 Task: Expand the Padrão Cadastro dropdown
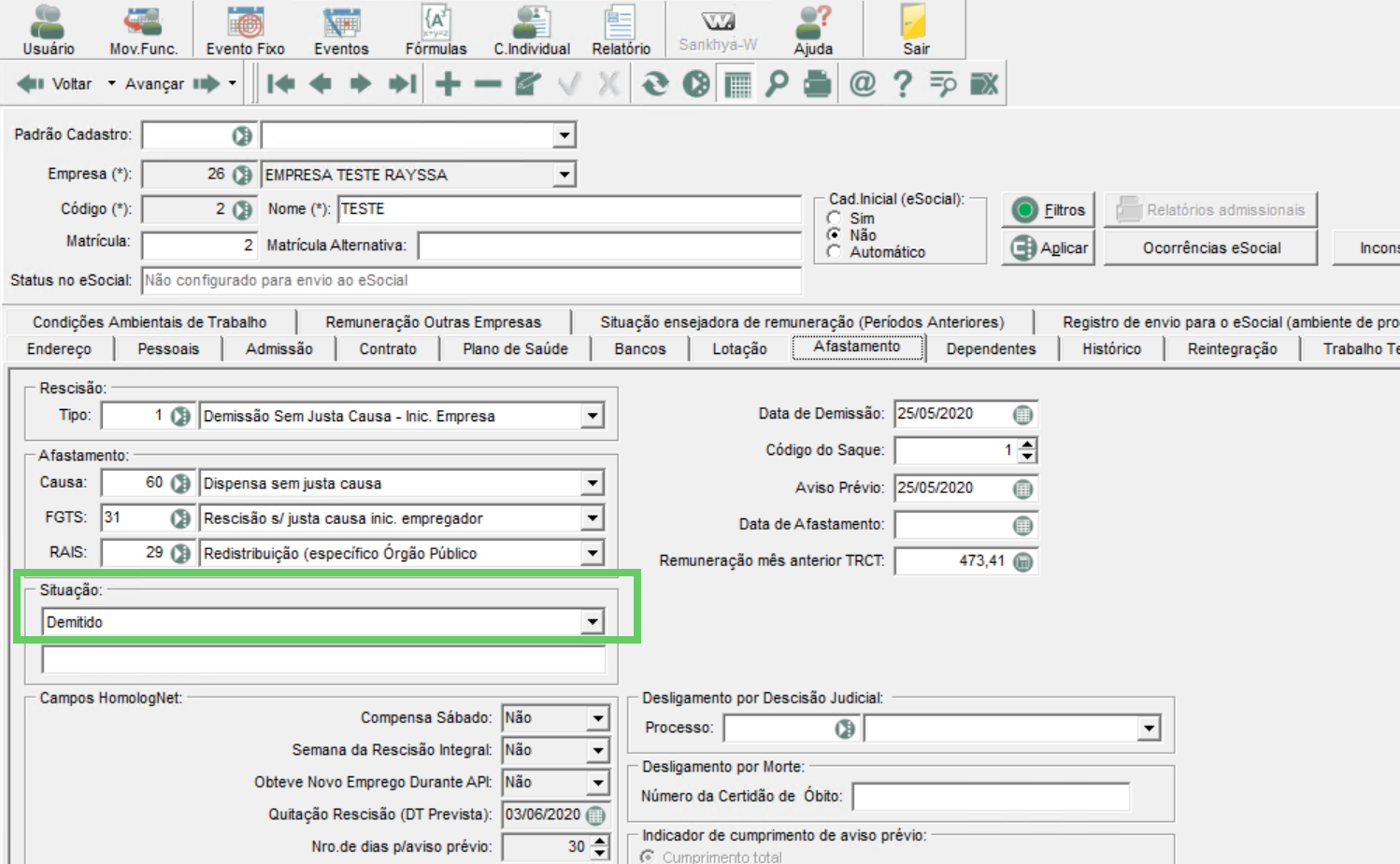point(564,135)
